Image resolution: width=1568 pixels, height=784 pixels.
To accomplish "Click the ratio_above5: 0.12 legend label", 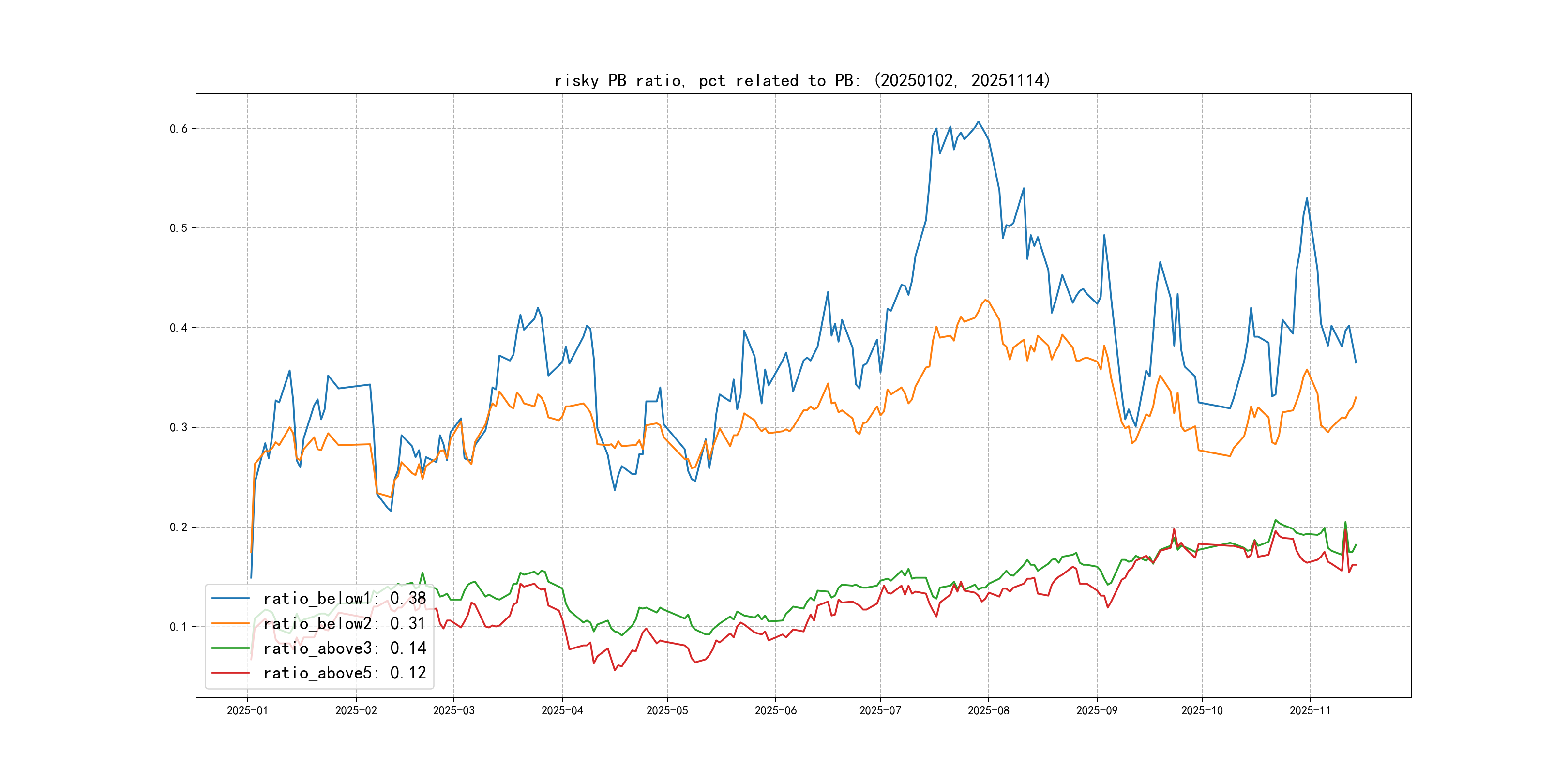I will pyautogui.click(x=345, y=673).
